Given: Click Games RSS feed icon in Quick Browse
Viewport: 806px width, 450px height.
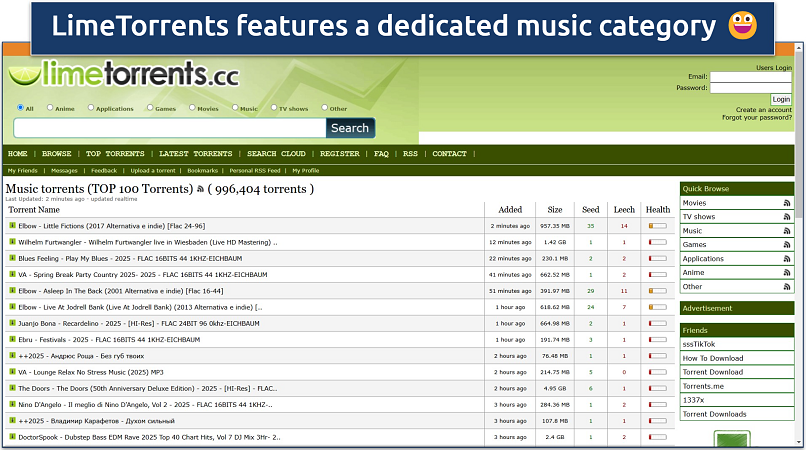Looking at the screenshot, I should click(786, 245).
